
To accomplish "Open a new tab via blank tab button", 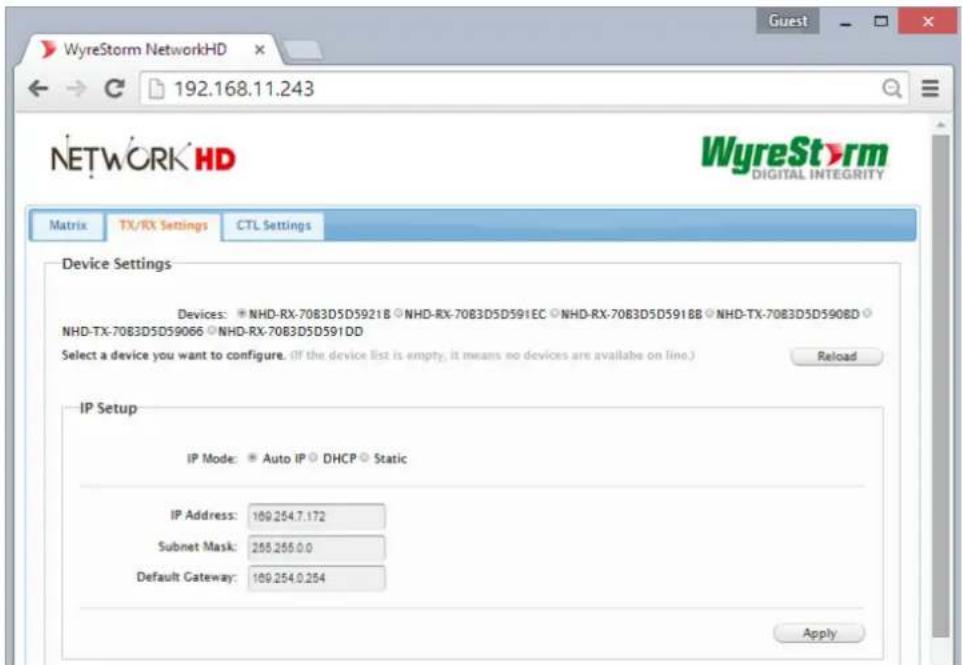I will [303, 50].
